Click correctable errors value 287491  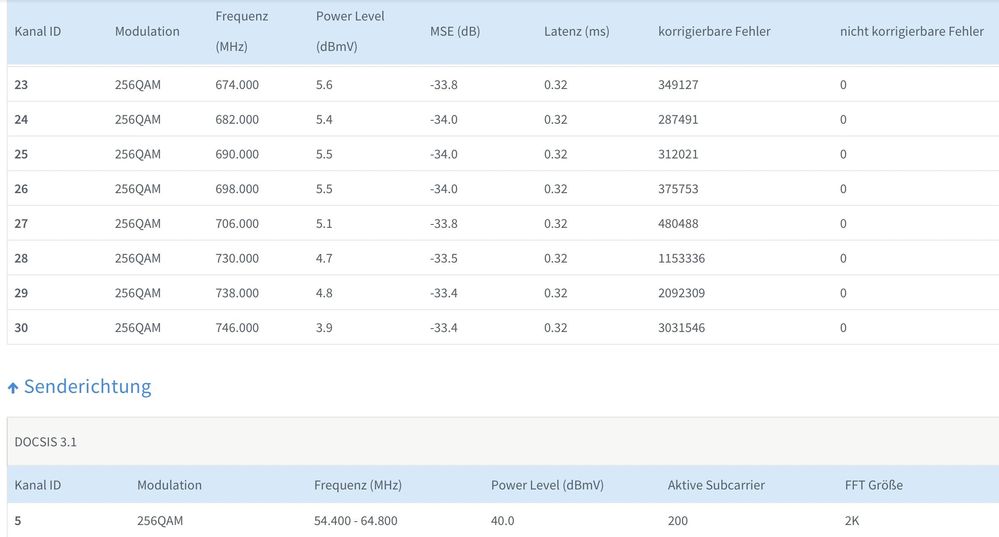click(678, 119)
